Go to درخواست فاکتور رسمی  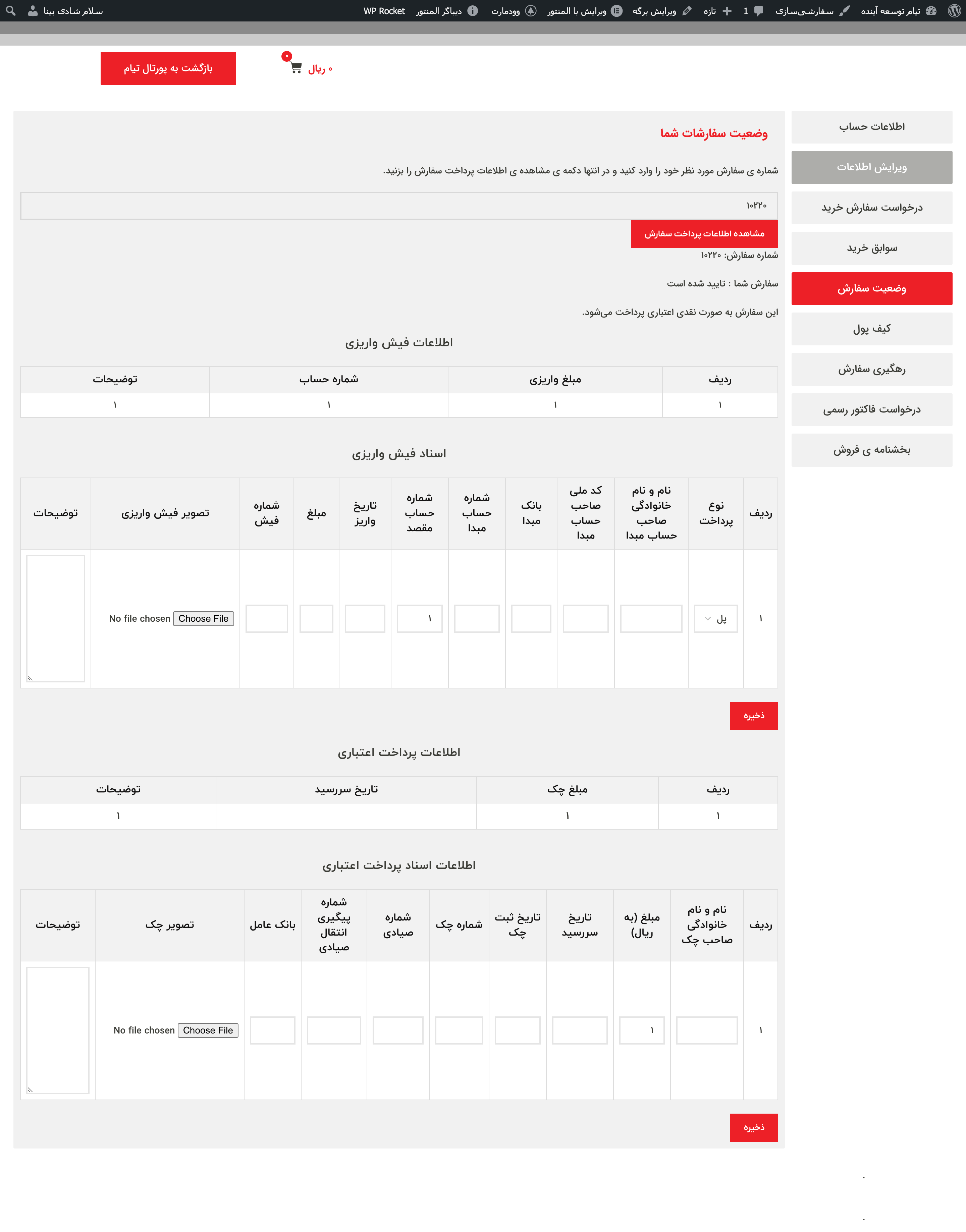[871, 410]
